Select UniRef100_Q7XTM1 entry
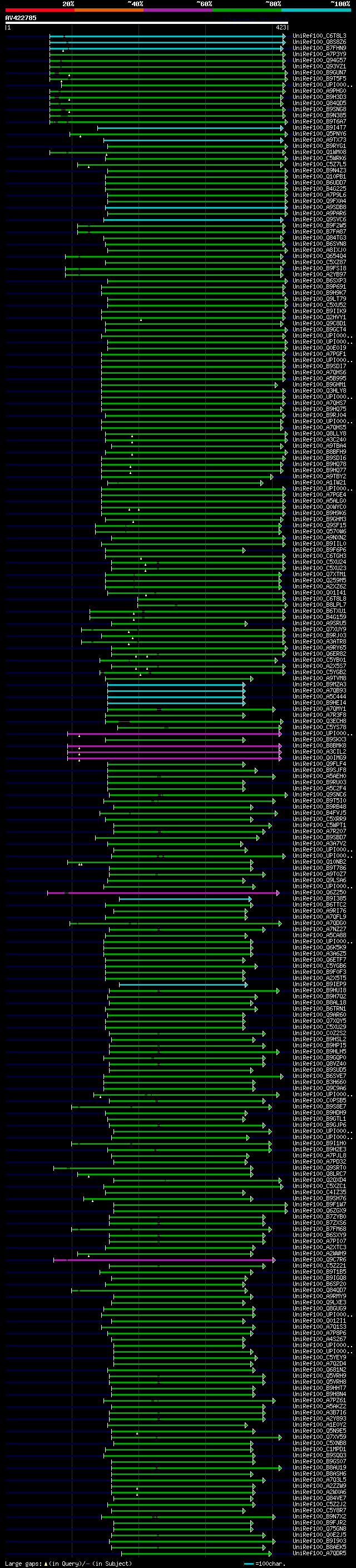 [319, 575]
